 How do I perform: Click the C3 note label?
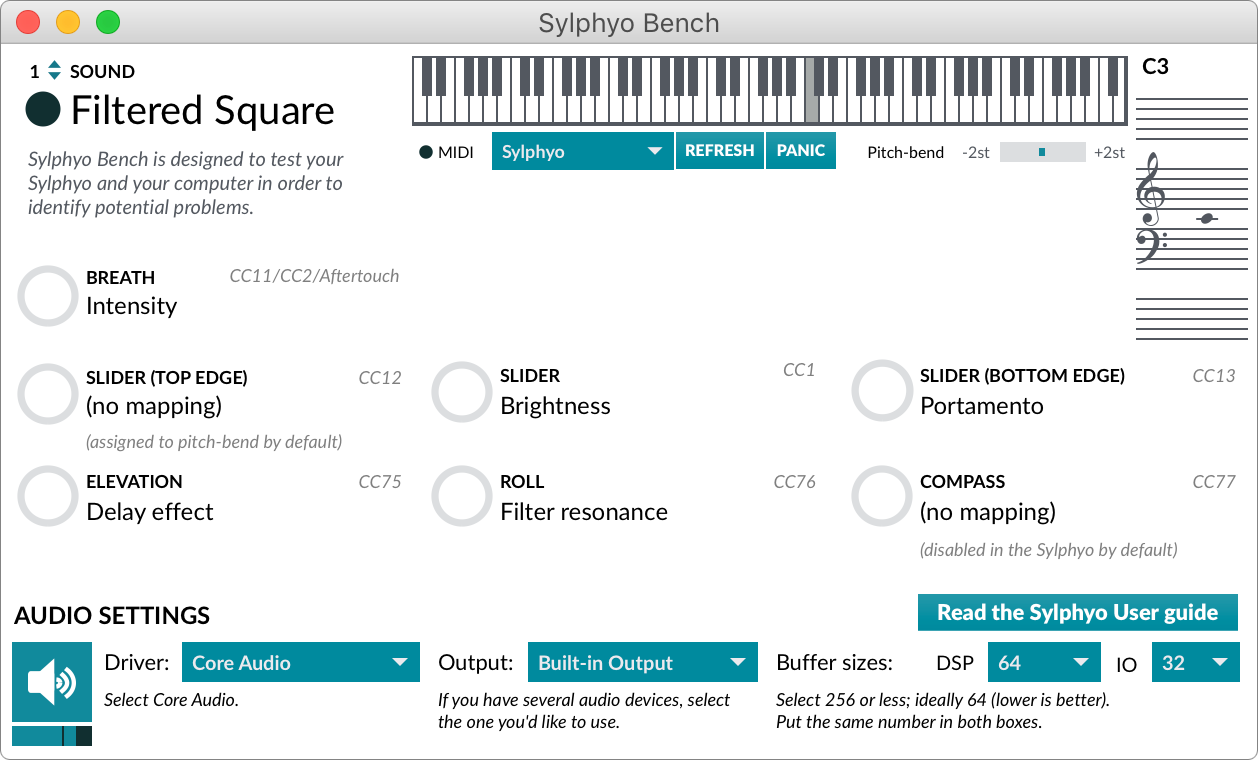click(1155, 67)
